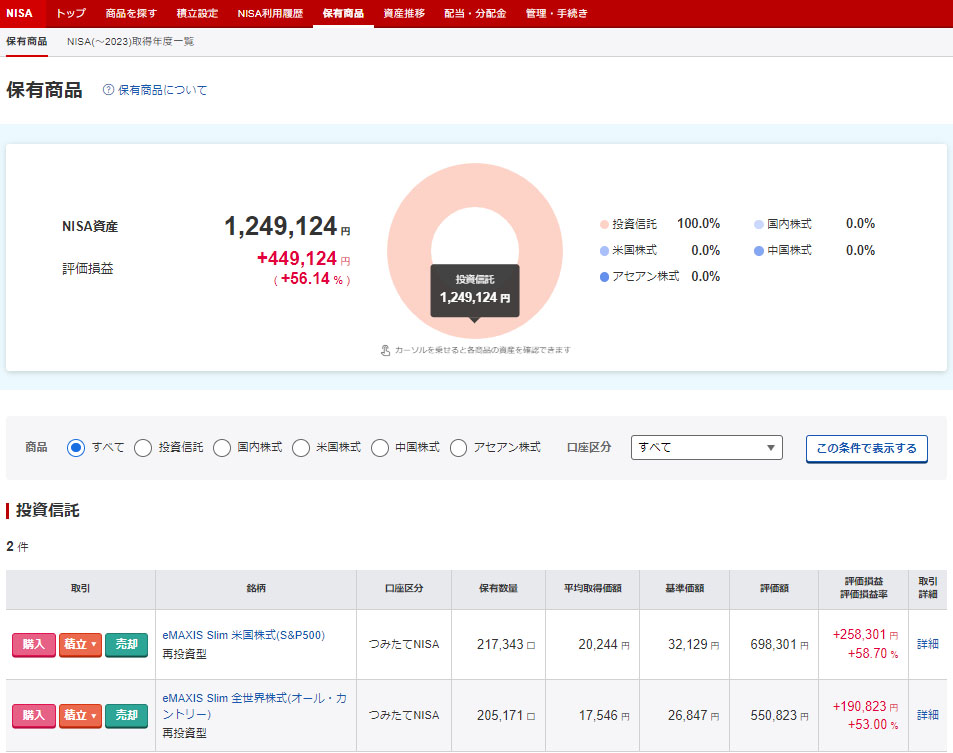953x753 pixels.
Task: Click the この条件で表示する button
Action: 866,449
